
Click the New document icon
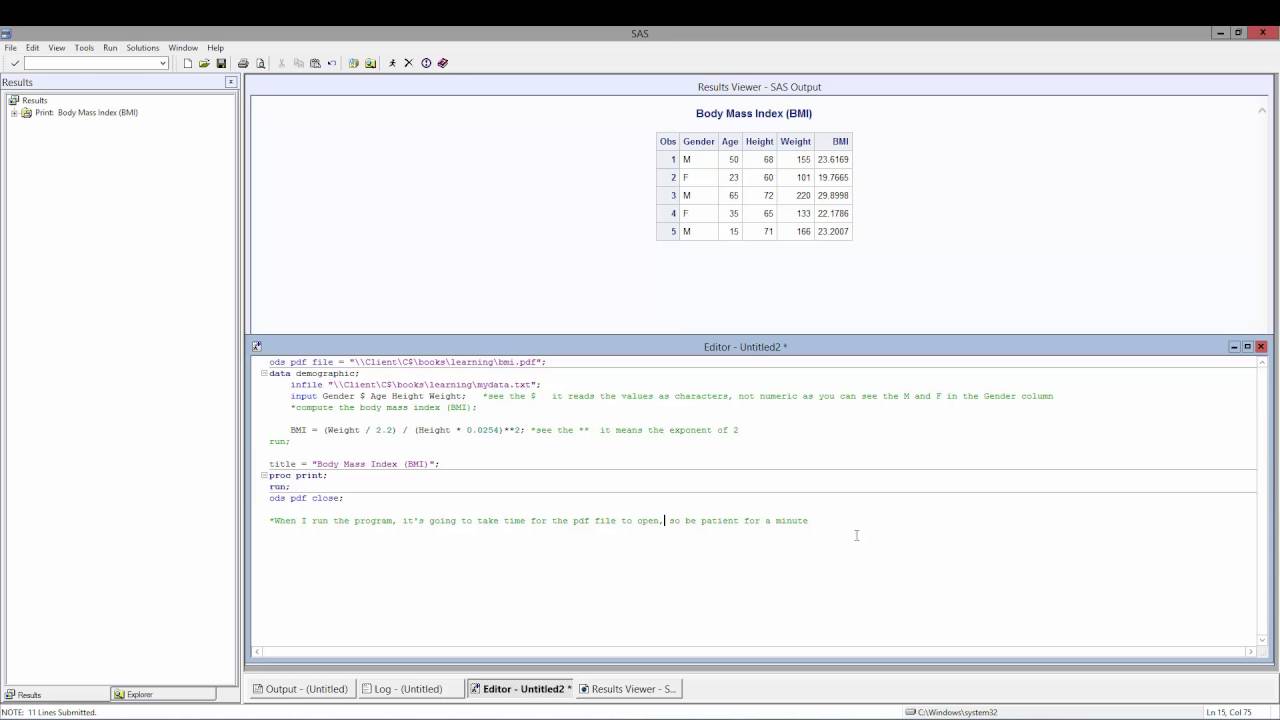(187, 63)
